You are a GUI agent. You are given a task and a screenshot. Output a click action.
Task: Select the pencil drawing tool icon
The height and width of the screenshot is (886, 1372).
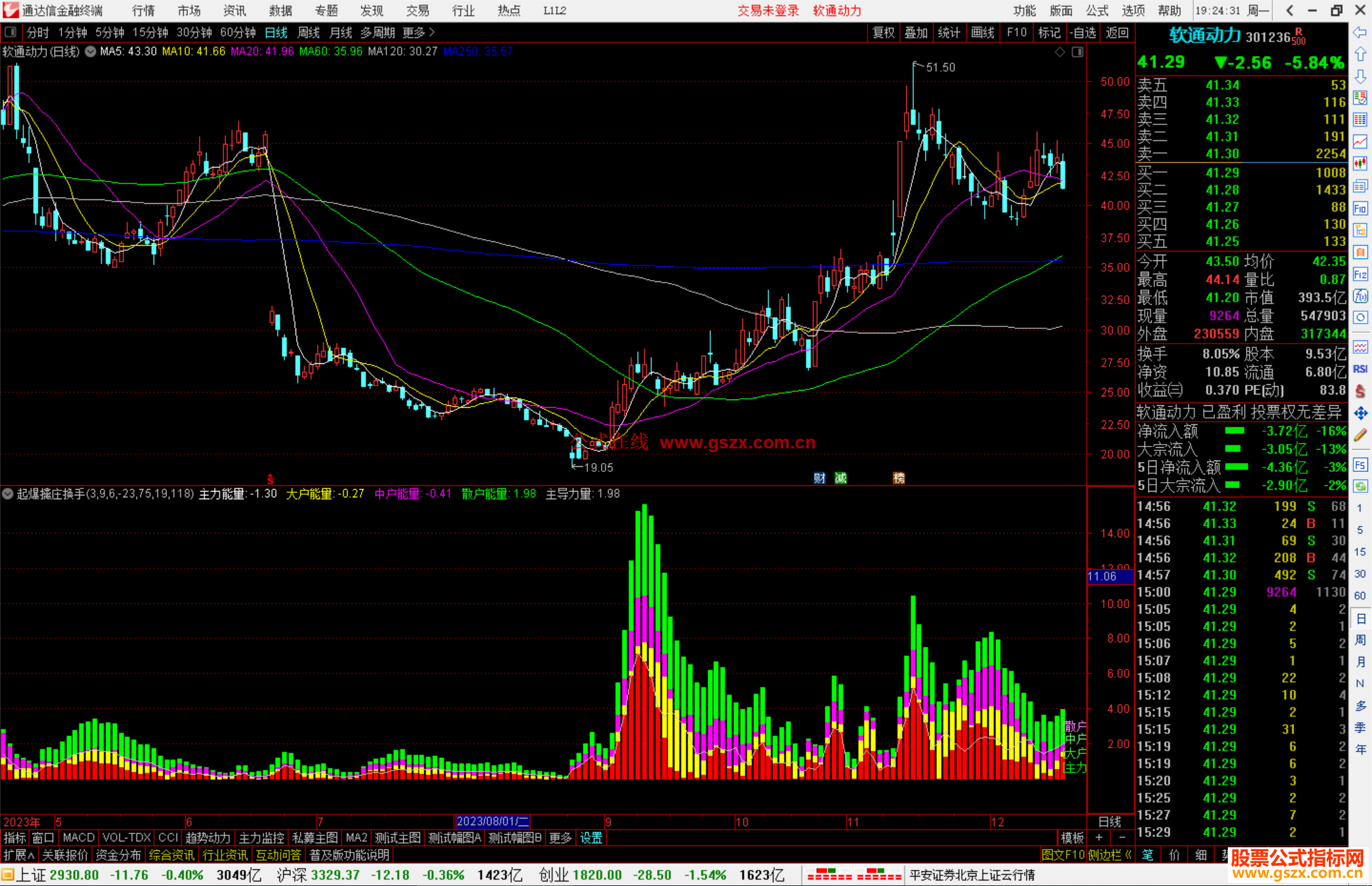click(1360, 436)
